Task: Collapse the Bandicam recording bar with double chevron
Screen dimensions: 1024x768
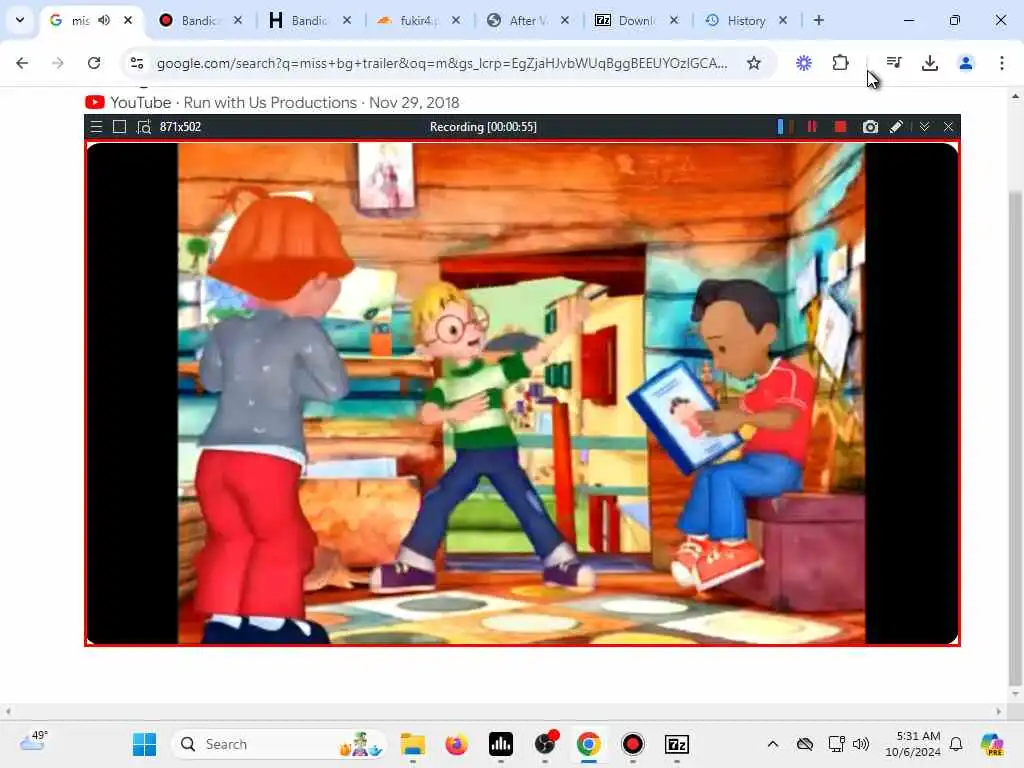Action: point(924,127)
